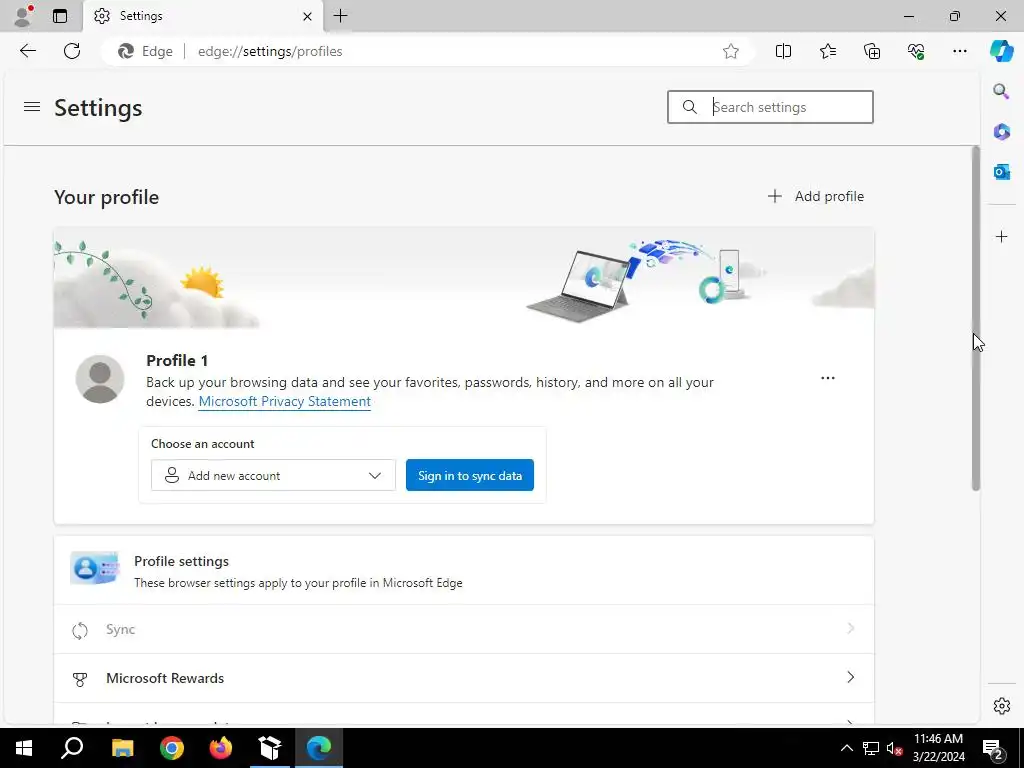The height and width of the screenshot is (768, 1024).
Task: Open sidebar settings gear icon
Action: (1001, 706)
